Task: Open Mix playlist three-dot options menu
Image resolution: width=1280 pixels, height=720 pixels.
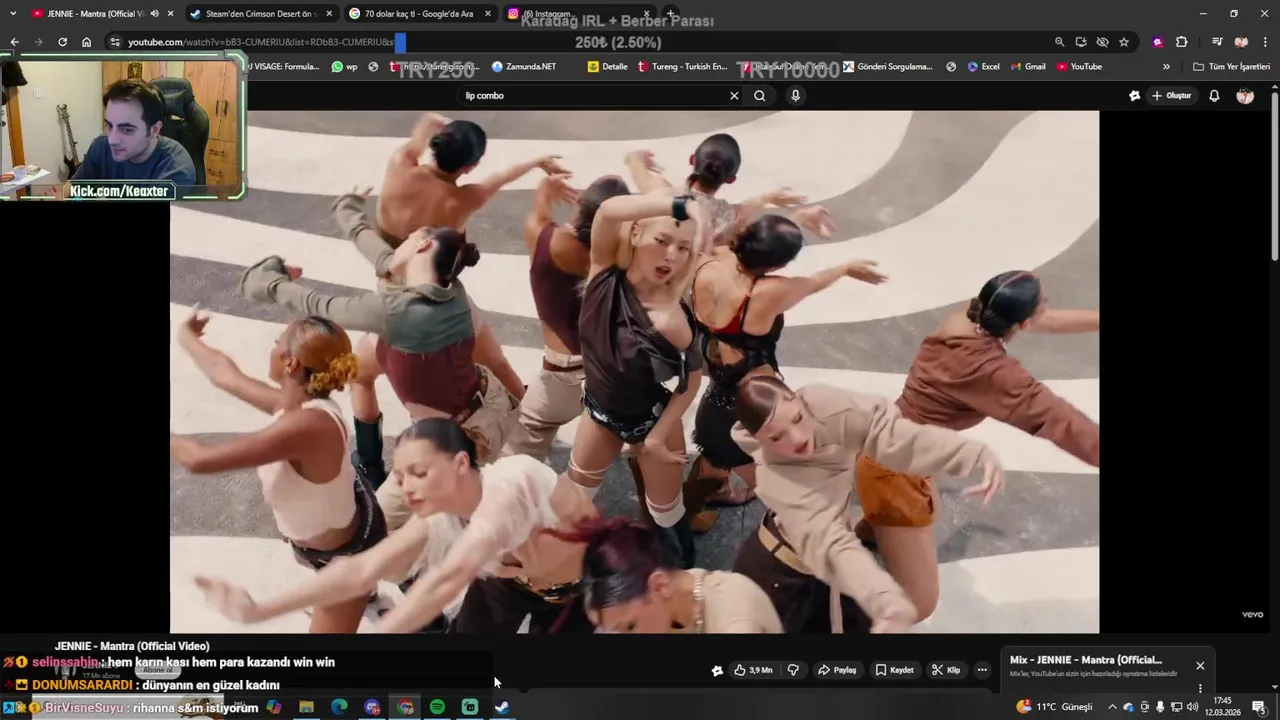Action: 1200,688
